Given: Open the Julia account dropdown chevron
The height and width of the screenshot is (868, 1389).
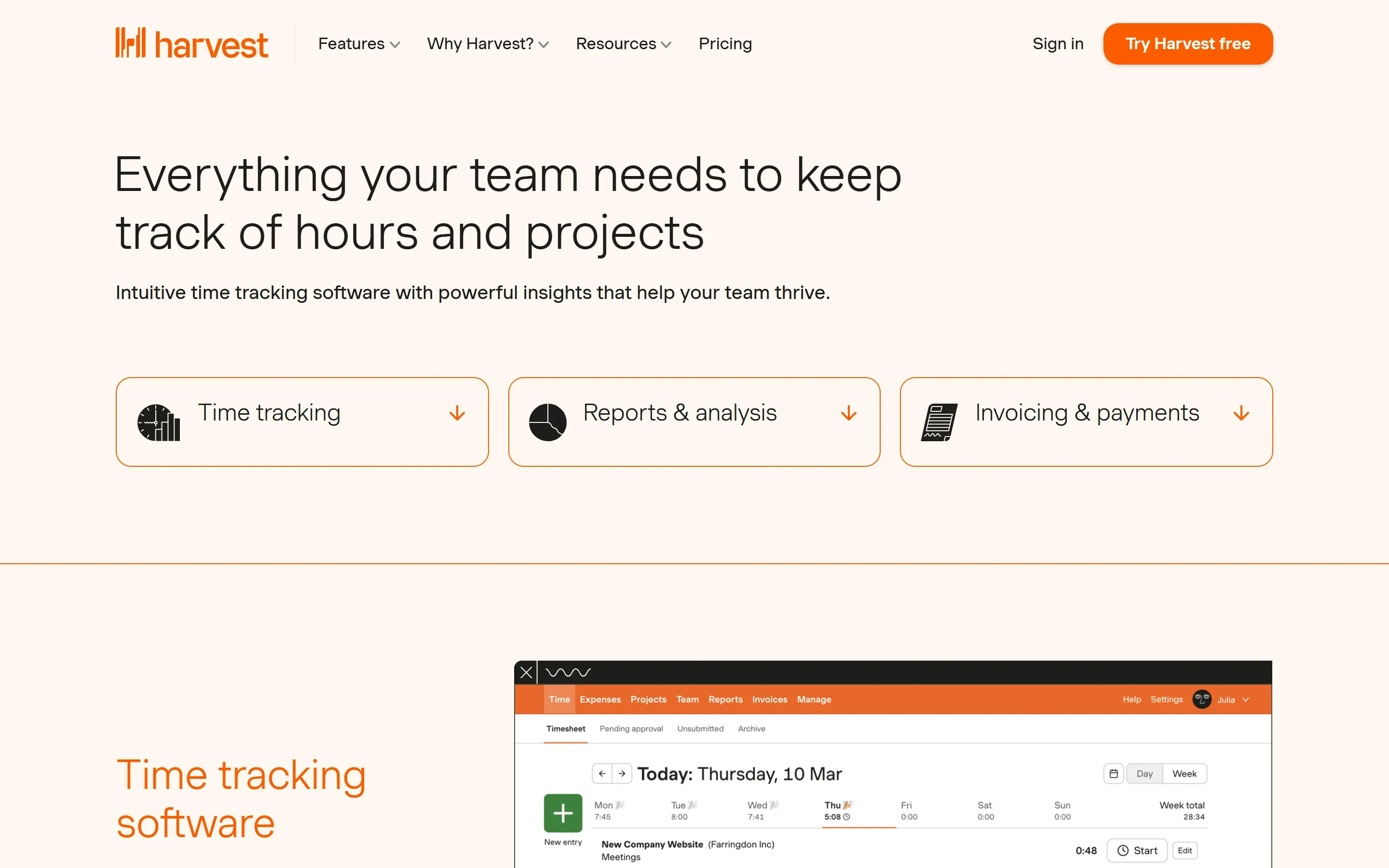Looking at the screenshot, I should 1245,699.
